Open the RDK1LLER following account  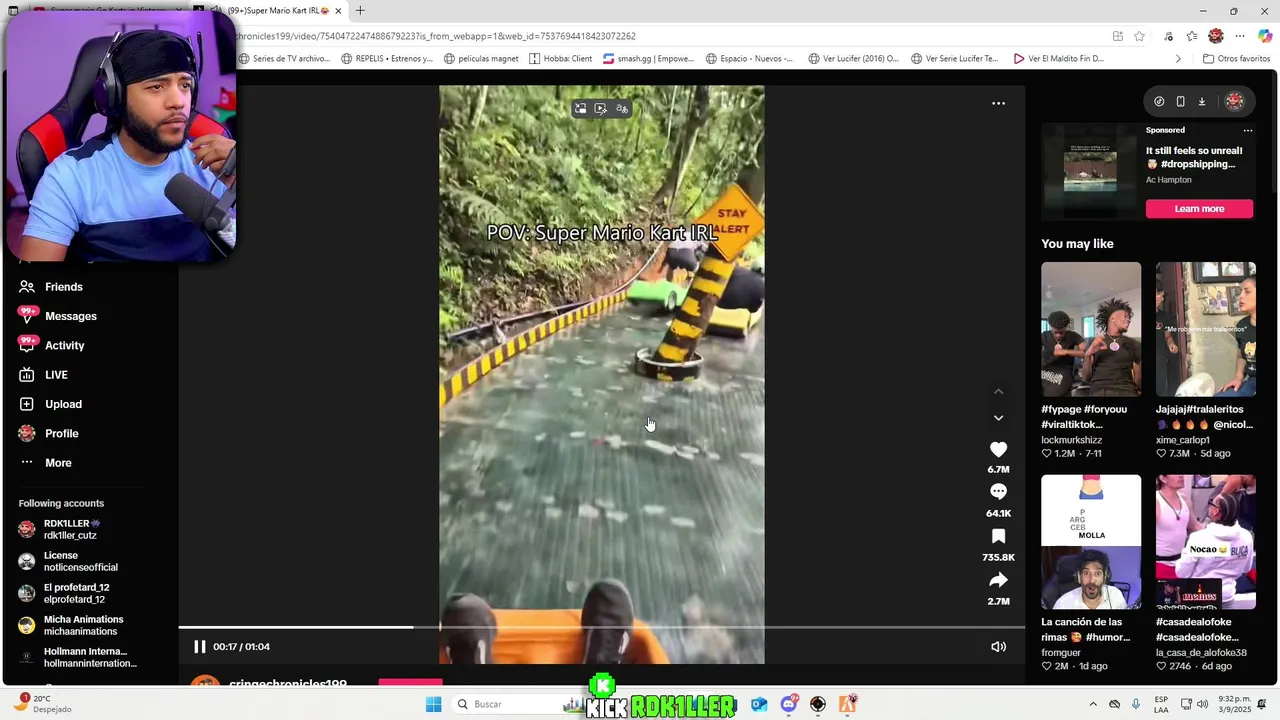70,529
